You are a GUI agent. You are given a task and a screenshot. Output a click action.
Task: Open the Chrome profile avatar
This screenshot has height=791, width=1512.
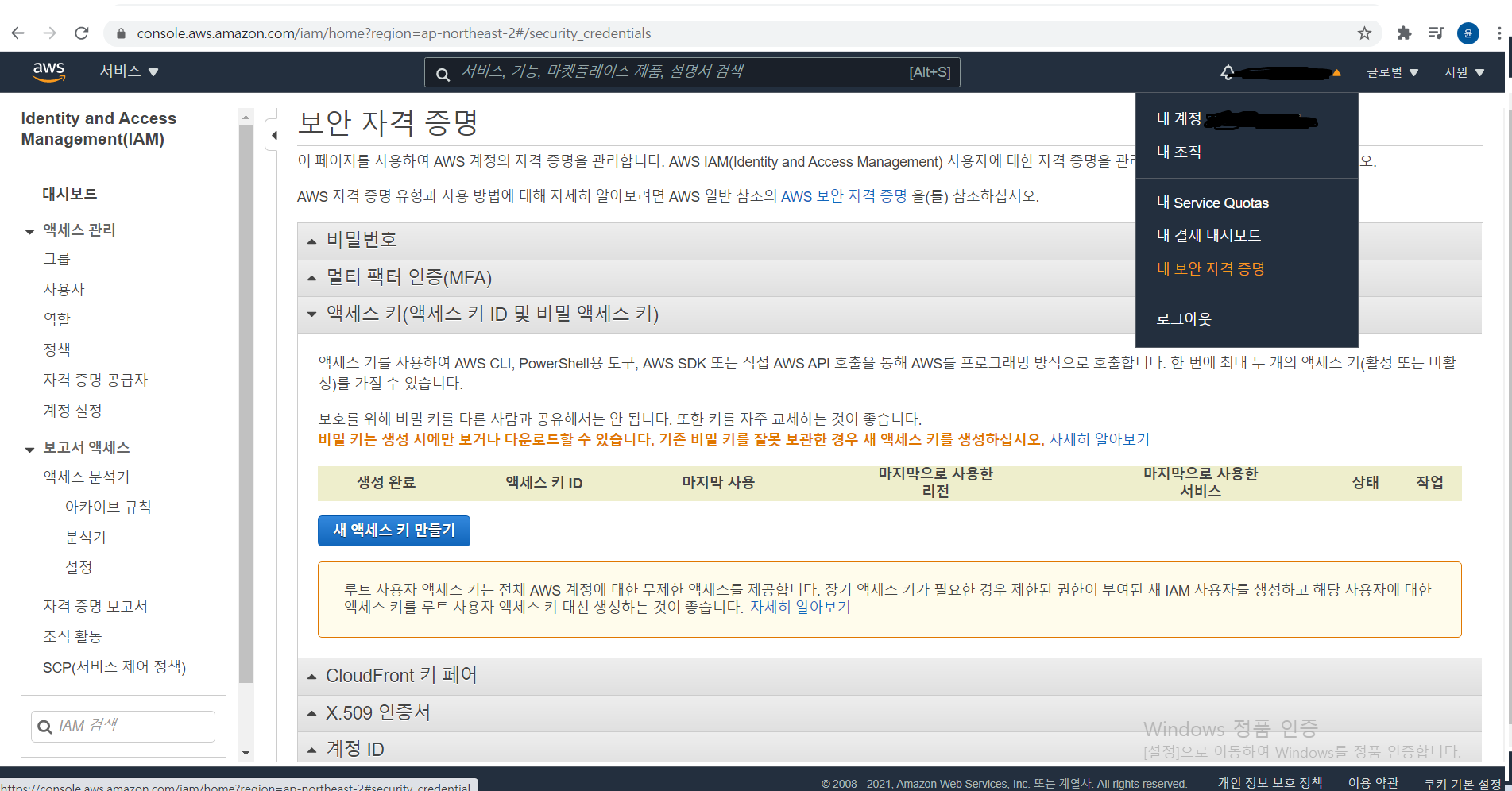tap(1468, 33)
